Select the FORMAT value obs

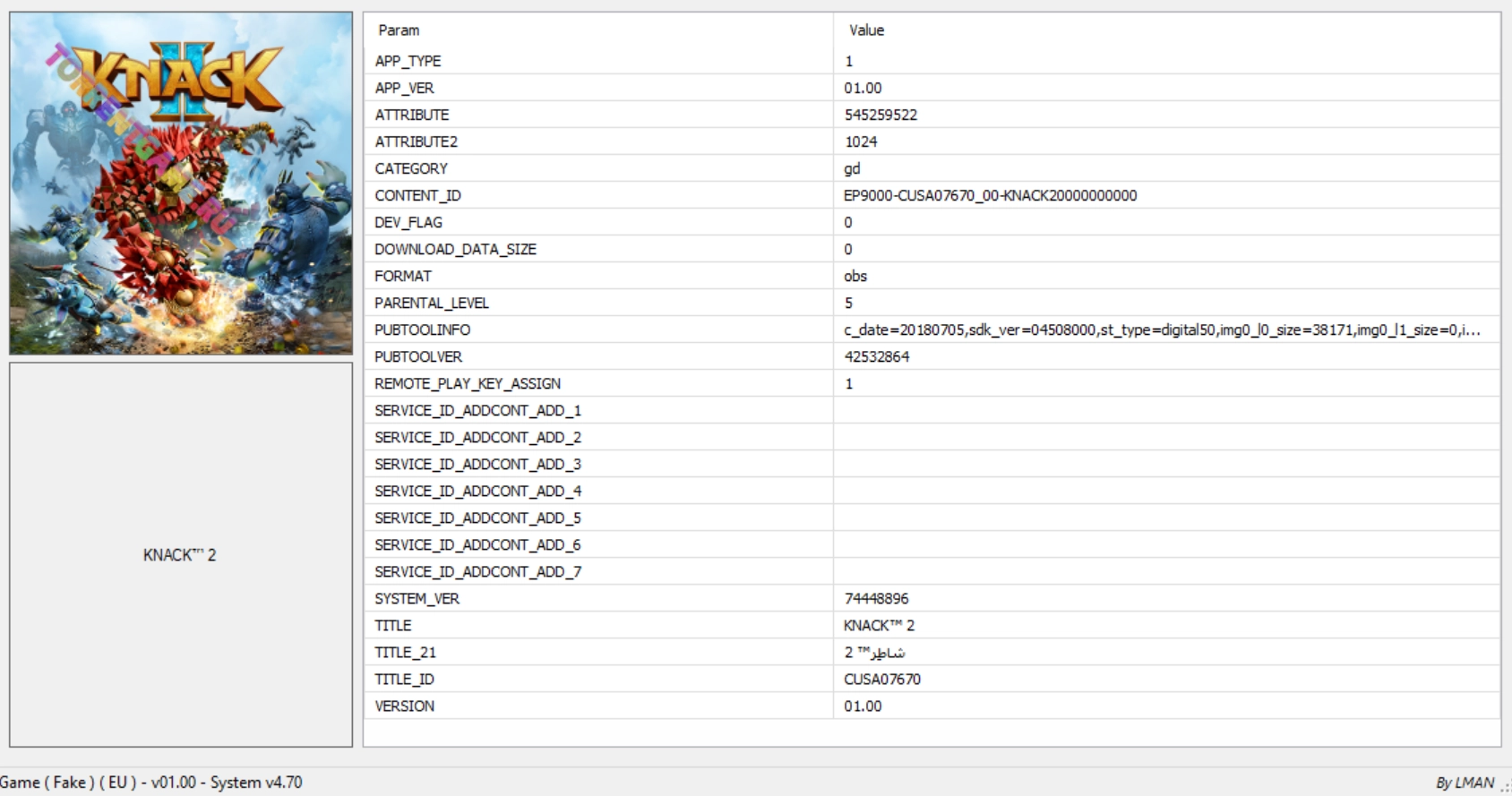(x=855, y=276)
